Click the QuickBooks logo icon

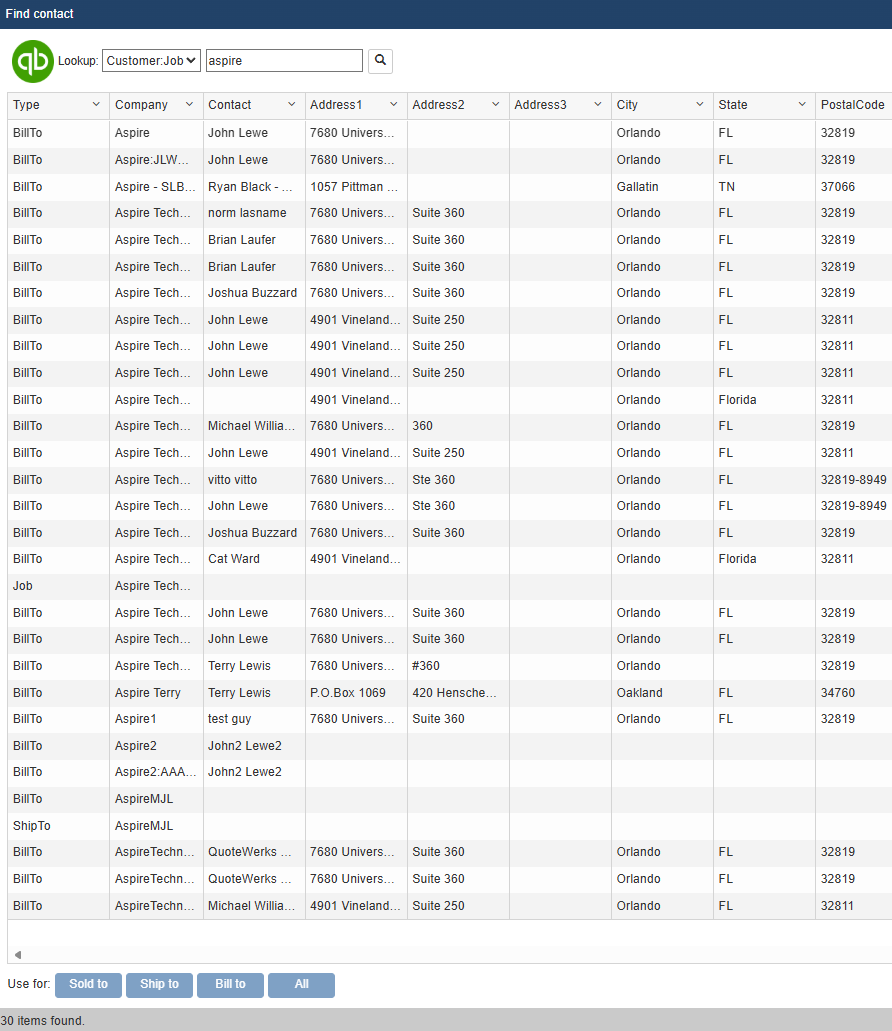[33, 61]
